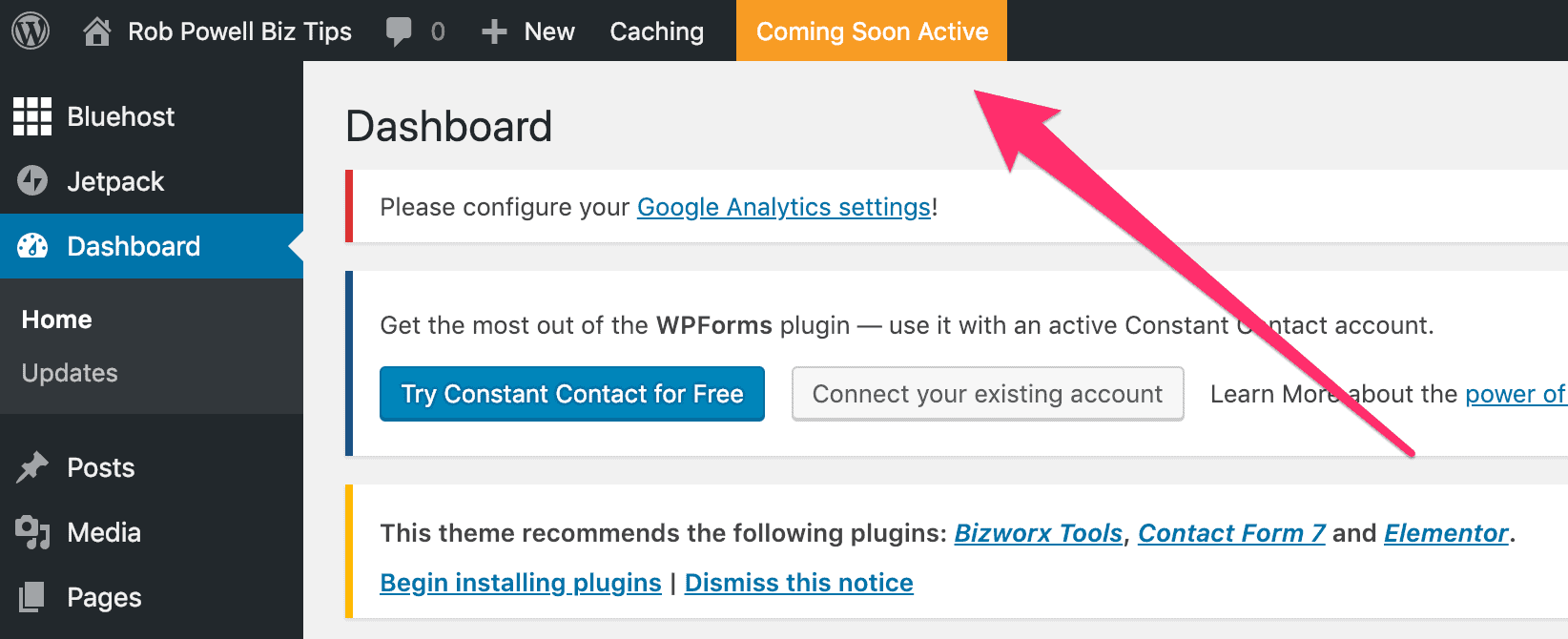Image resolution: width=1568 pixels, height=639 pixels.
Task: Click Begin installing plugins
Action: coord(520,582)
